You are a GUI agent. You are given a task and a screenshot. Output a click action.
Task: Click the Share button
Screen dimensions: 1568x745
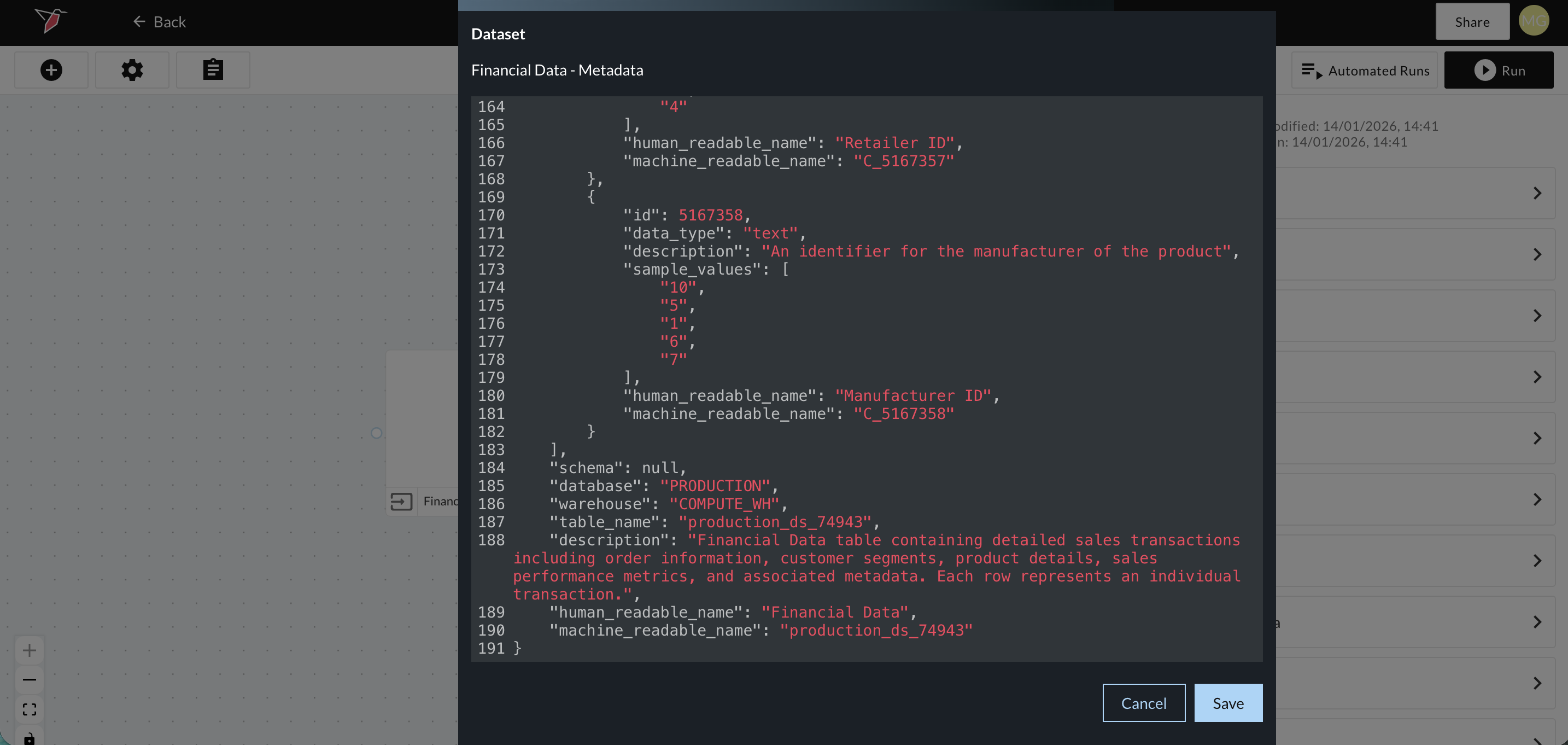(1472, 22)
